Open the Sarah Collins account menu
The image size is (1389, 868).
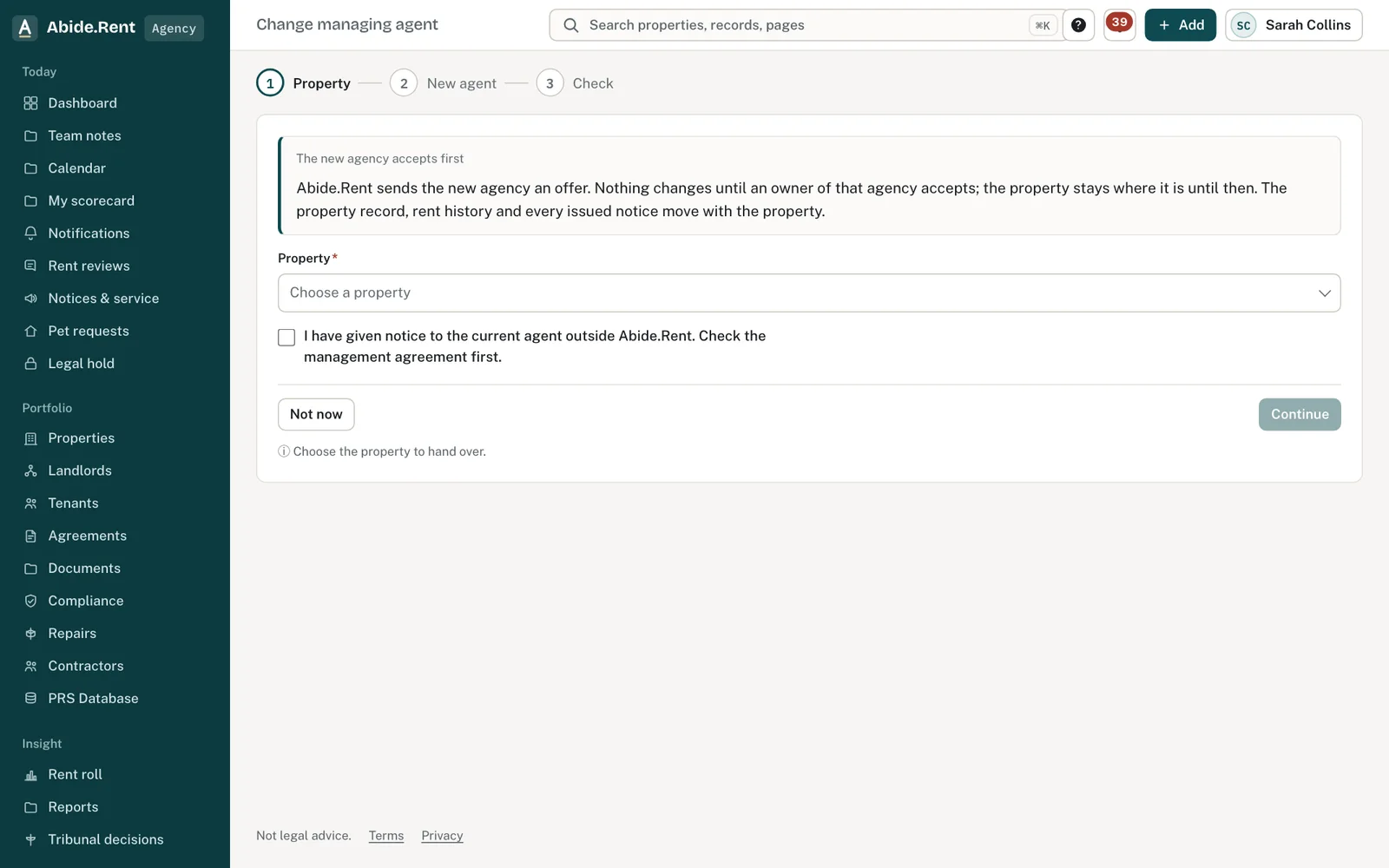click(x=1294, y=25)
